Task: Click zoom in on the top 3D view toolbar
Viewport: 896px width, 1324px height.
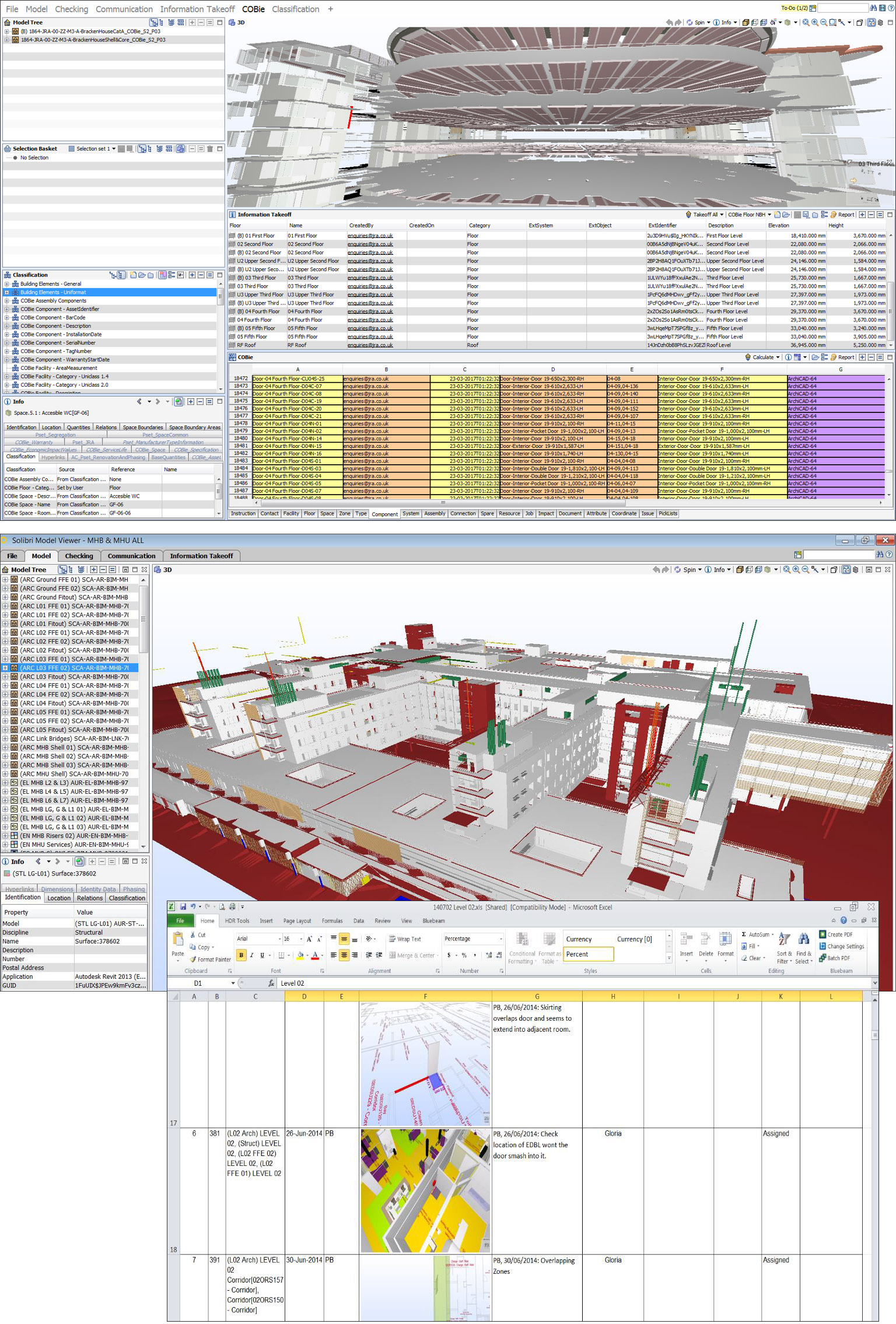Action: [x=814, y=23]
